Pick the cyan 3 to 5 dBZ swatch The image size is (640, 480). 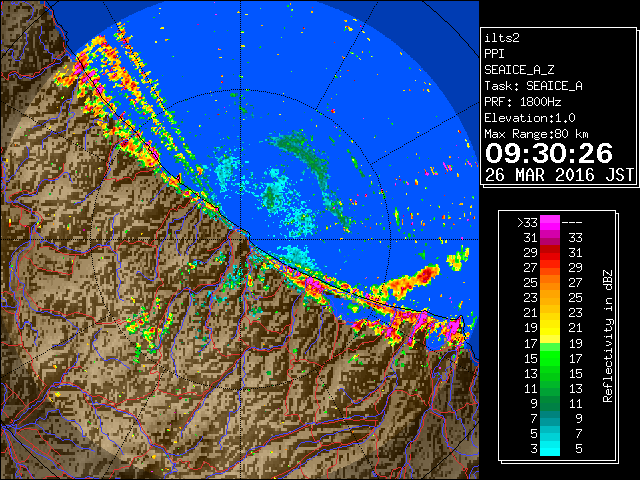pyautogui.click(x=550, y=448)
